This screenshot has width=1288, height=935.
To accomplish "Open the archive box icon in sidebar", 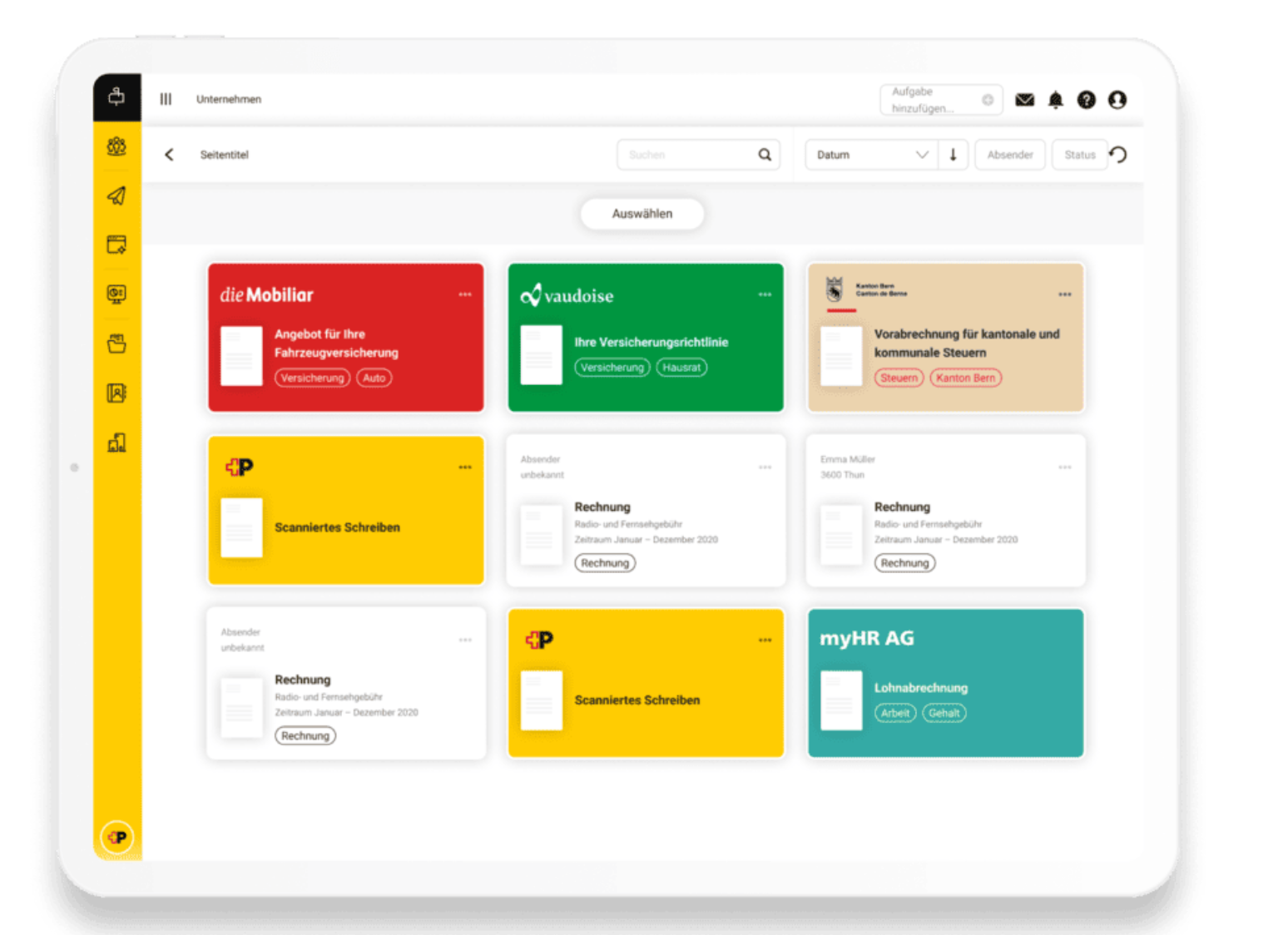I will click(x=116, y=344).
